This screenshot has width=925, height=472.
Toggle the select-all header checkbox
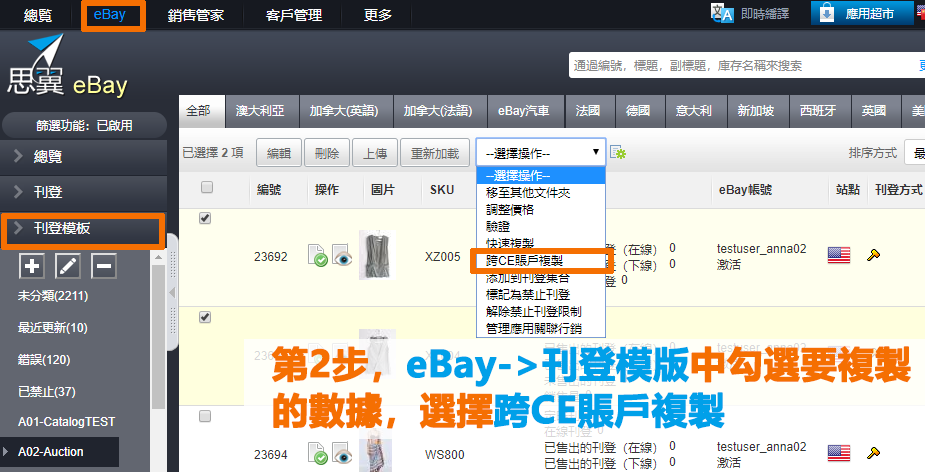click(x=206, y=188)
